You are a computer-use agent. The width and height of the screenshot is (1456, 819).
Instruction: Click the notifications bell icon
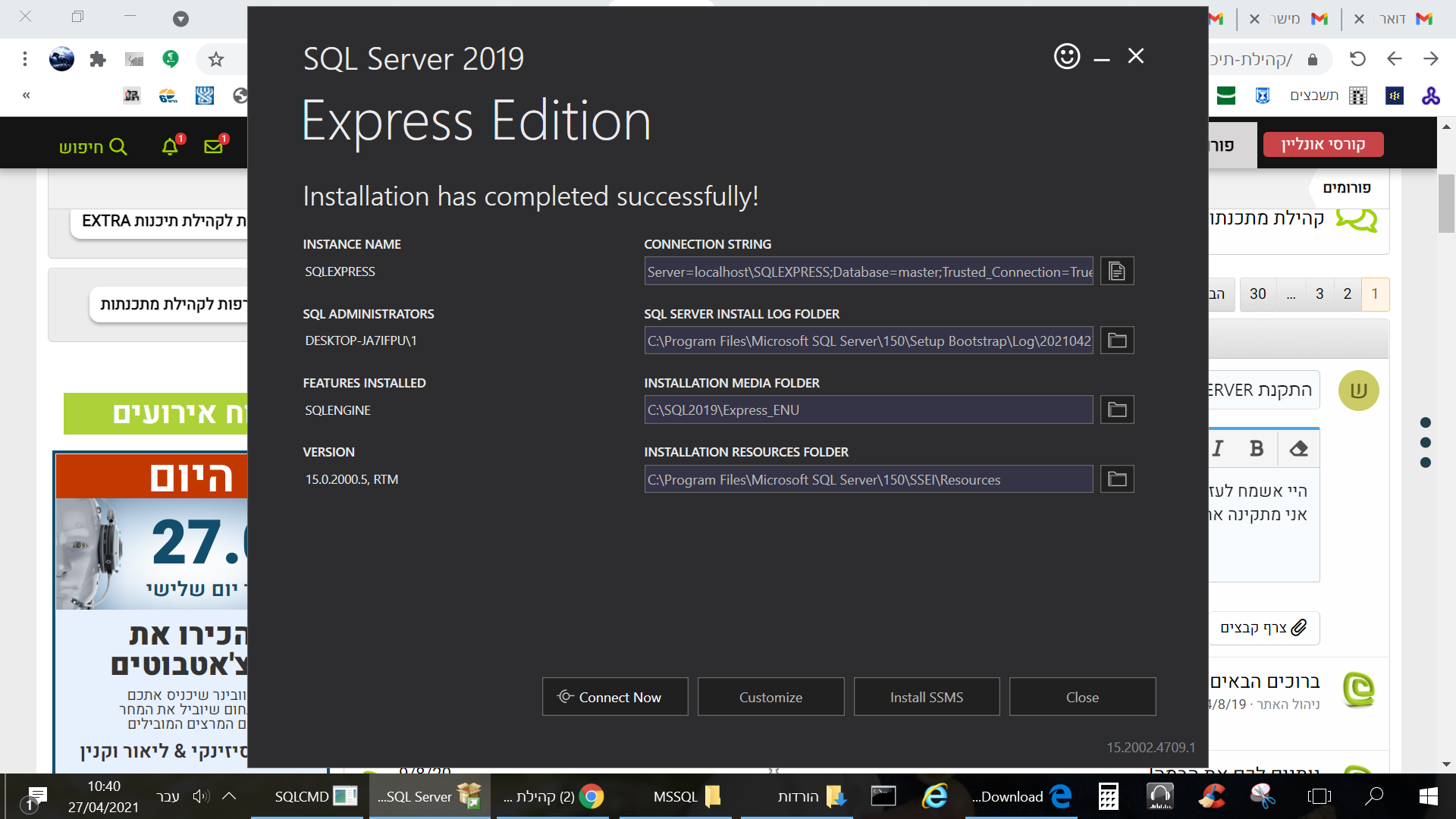pyautogui.click(x=170, y=146)
